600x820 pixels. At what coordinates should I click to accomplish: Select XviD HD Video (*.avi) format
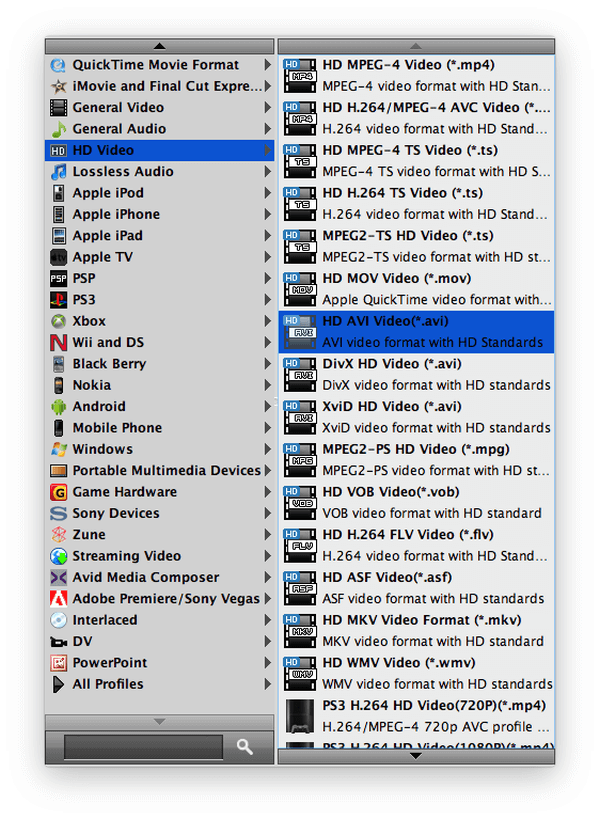(x=416, y=417)
